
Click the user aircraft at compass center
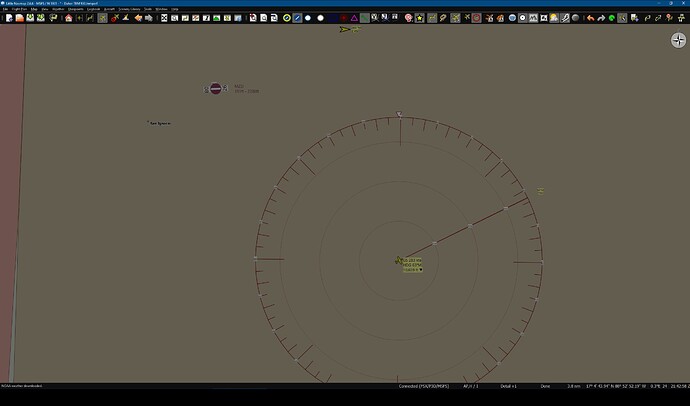[x=399, y=260]
